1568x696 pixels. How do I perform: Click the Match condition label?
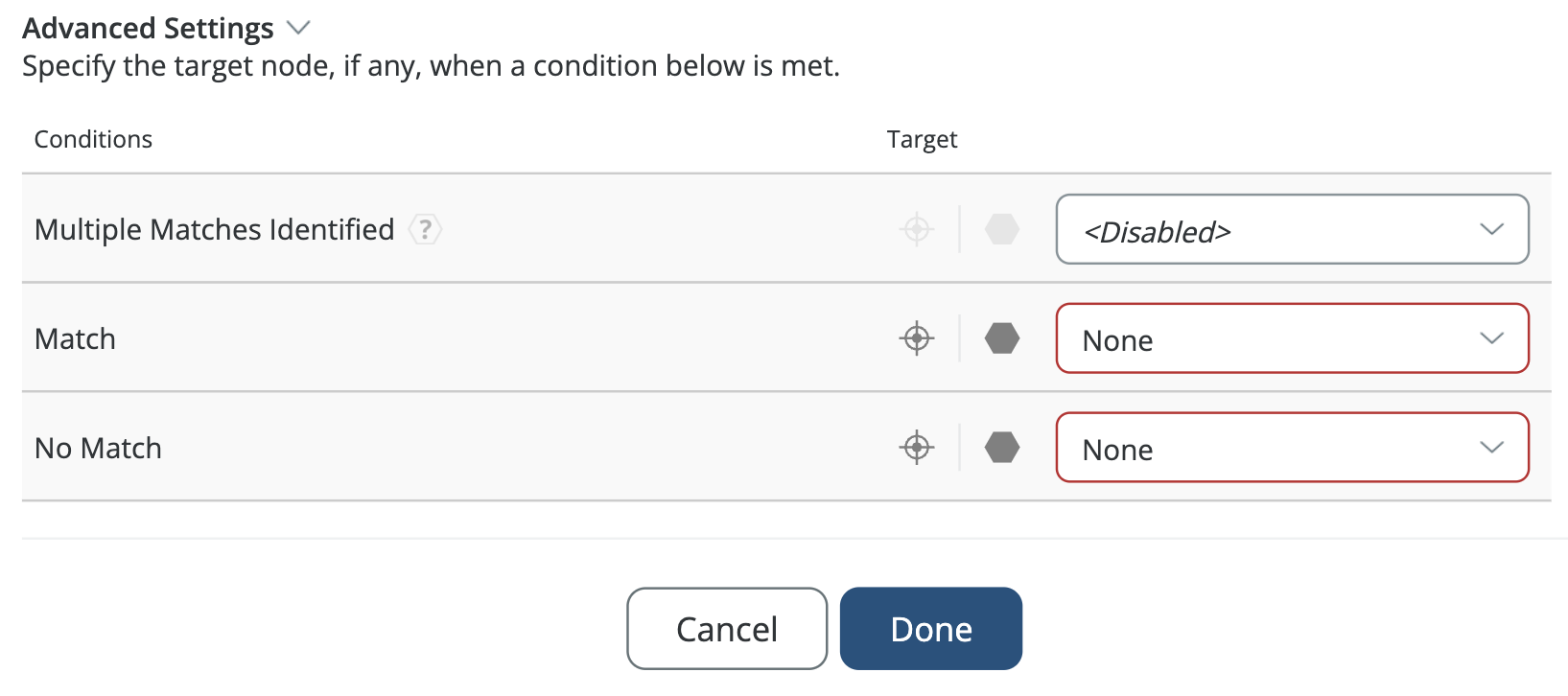coord(75,339)
